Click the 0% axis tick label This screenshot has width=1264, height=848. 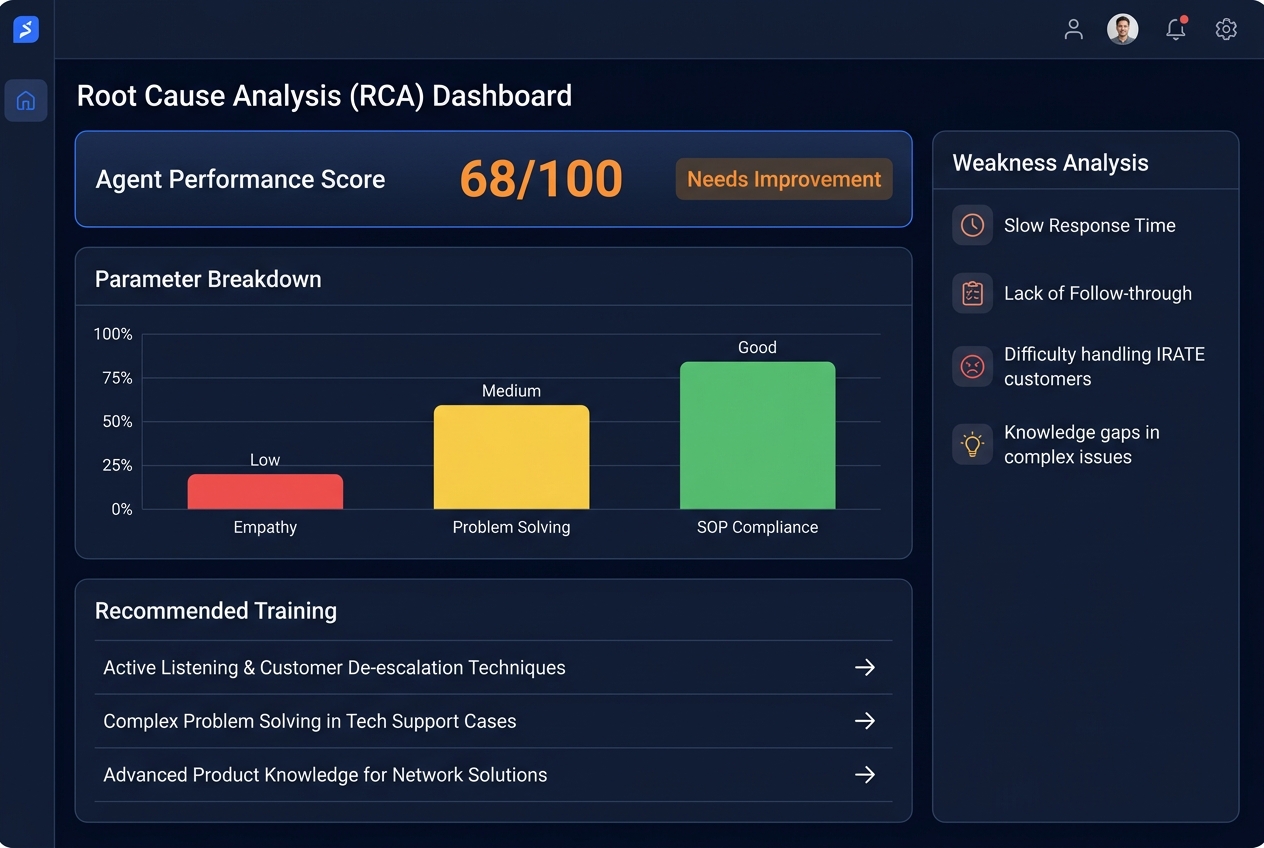point(122,509)
